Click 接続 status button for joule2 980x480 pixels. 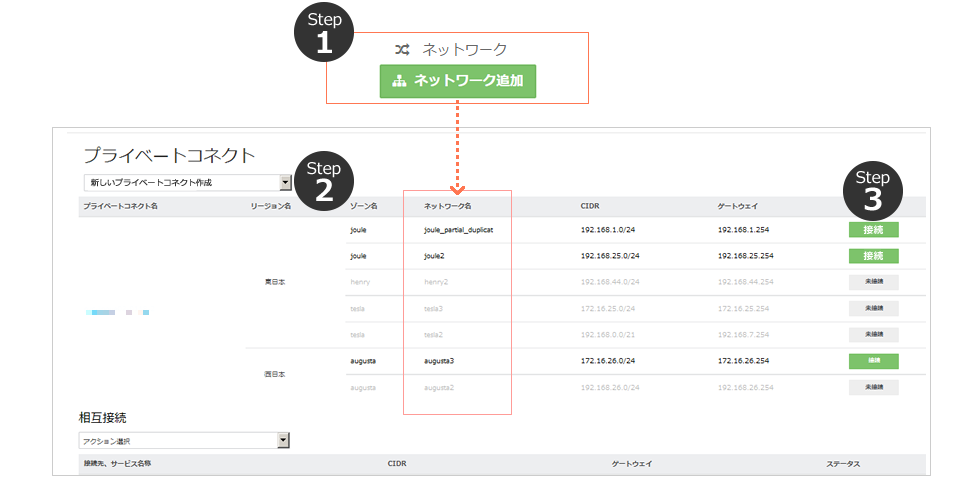[x=873, y=255]
